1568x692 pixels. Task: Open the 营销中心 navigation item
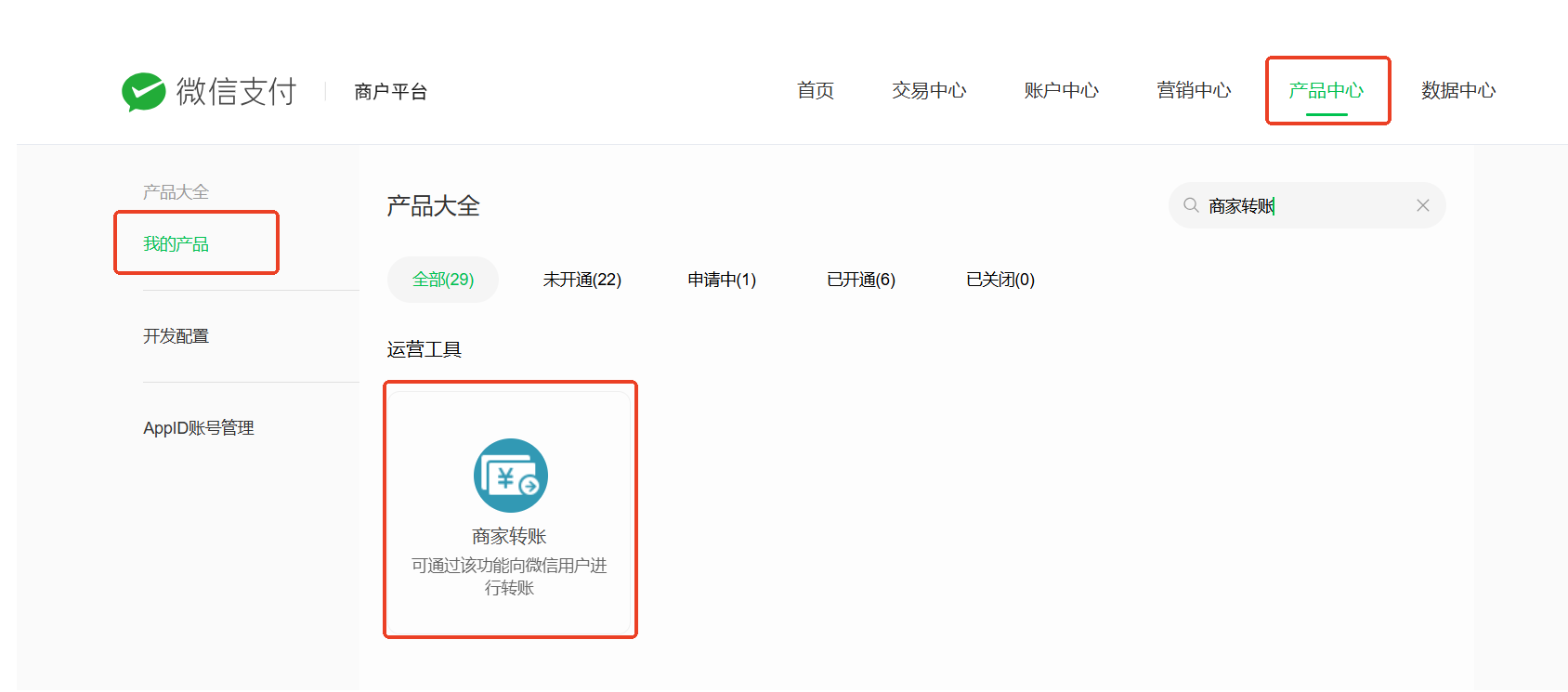tap(1193, 90)
